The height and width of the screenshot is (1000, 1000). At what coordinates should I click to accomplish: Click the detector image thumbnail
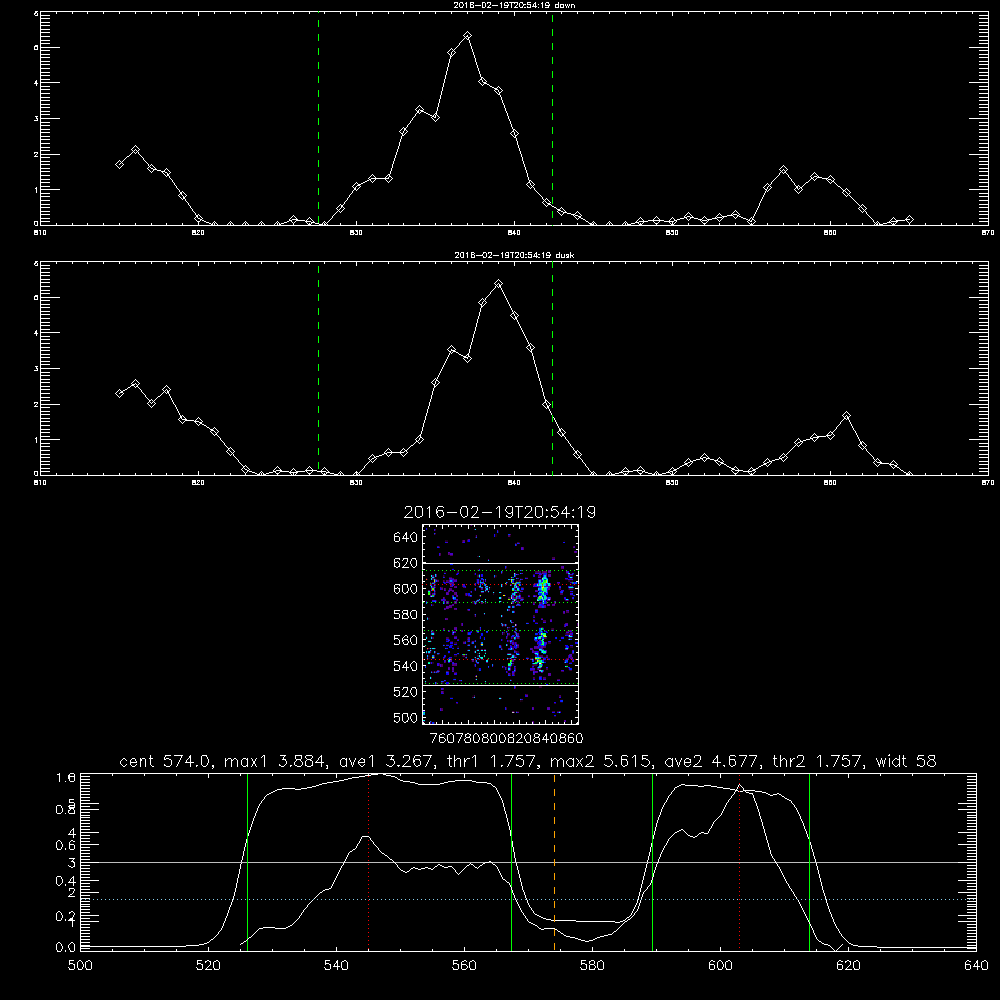[501, 624]
